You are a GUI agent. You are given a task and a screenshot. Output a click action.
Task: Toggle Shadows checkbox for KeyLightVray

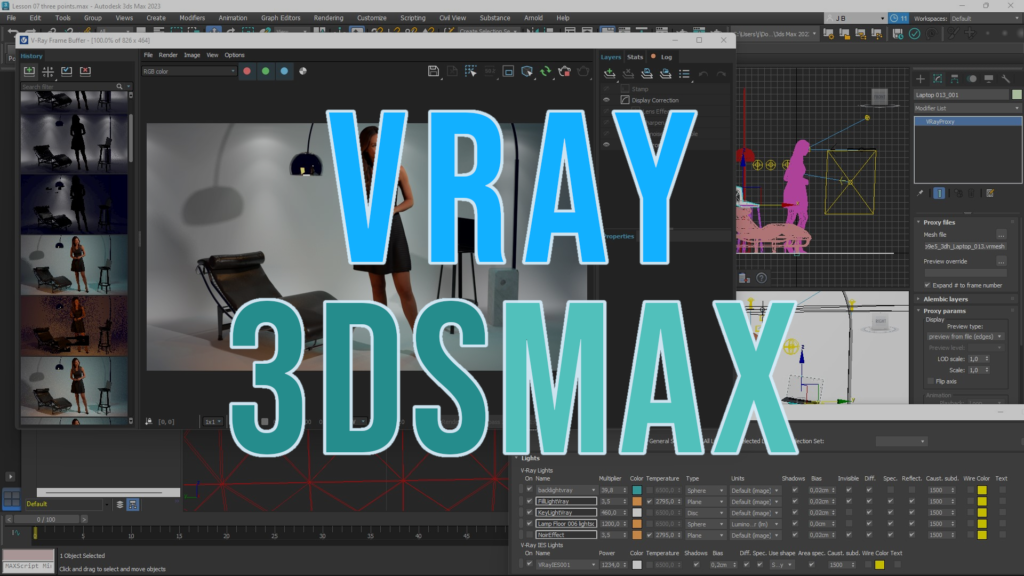click(x=795, y=513)
